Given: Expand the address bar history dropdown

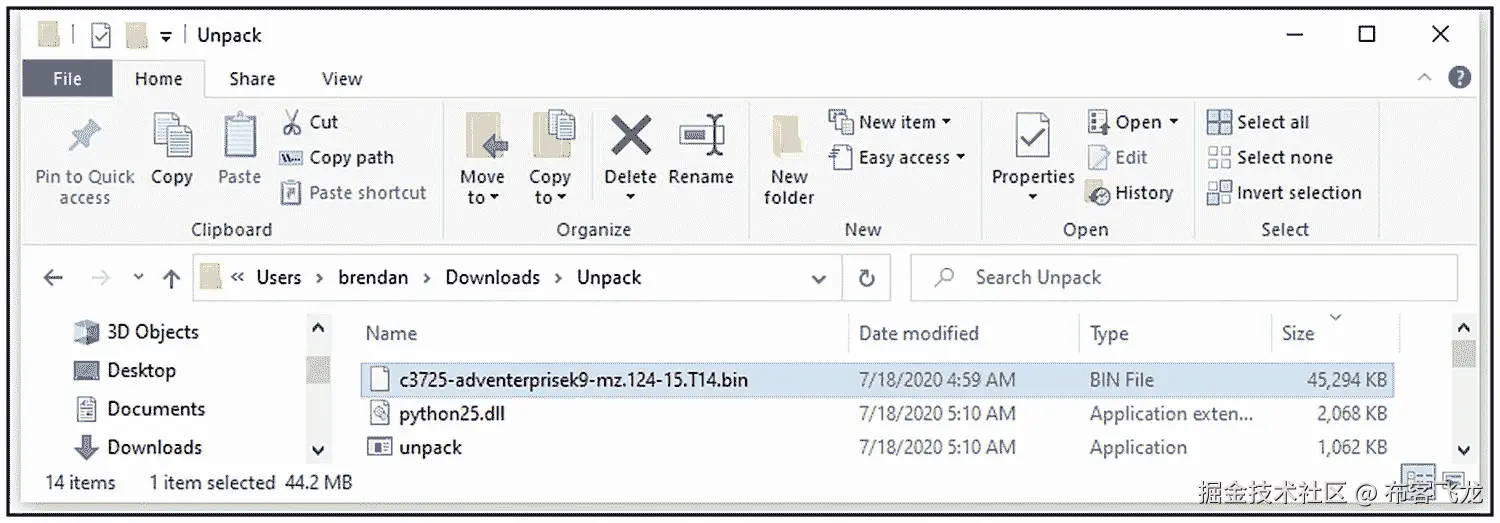Looking at the screenshot, I should click(x=819, y=278).
